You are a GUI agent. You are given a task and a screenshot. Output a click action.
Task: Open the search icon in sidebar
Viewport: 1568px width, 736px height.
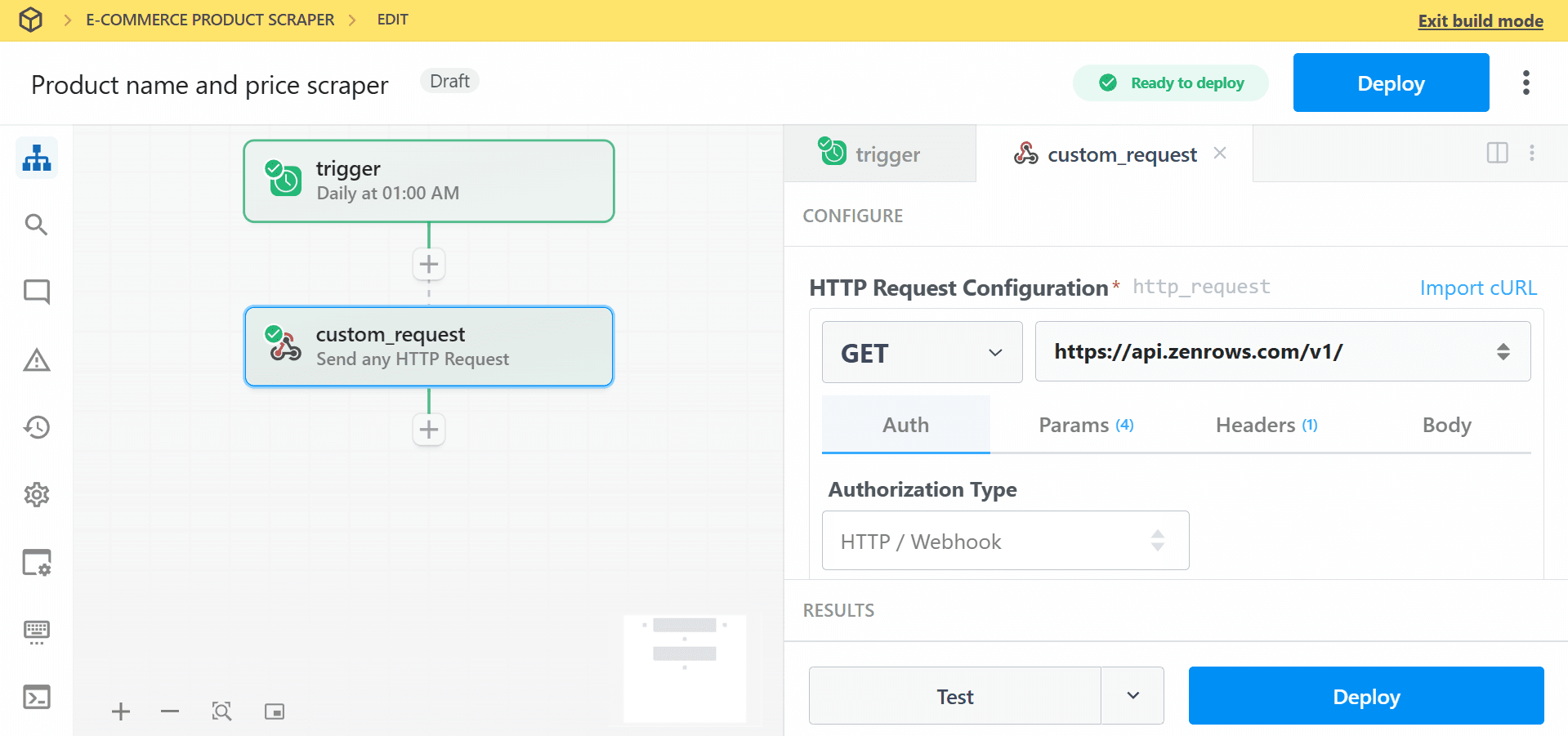coord(36,225)
